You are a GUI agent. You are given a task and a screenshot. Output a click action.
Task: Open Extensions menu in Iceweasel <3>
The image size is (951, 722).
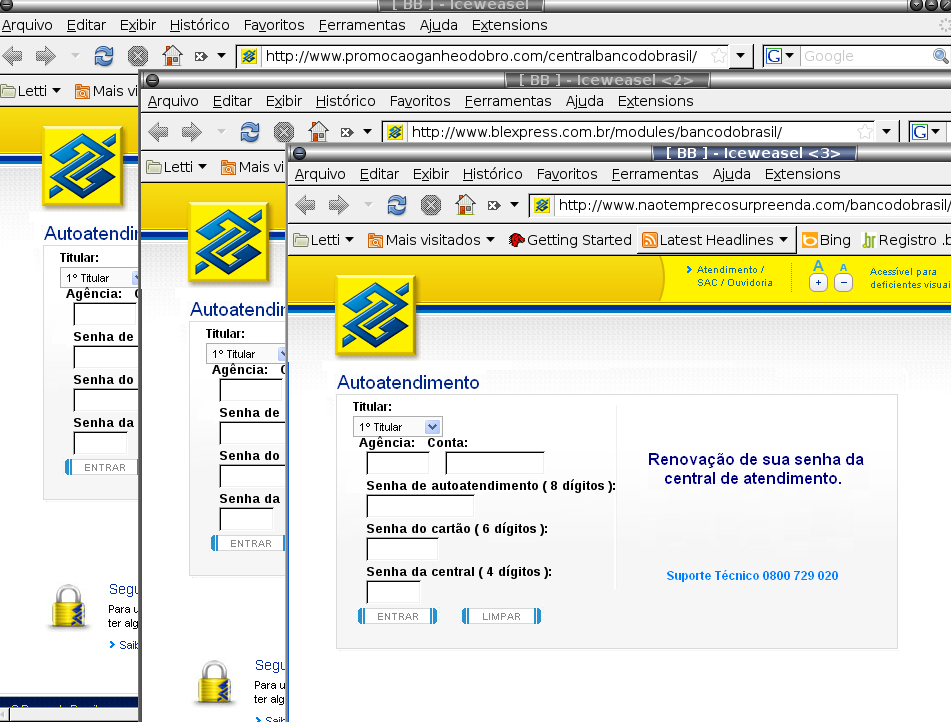[x=802, y=175]
